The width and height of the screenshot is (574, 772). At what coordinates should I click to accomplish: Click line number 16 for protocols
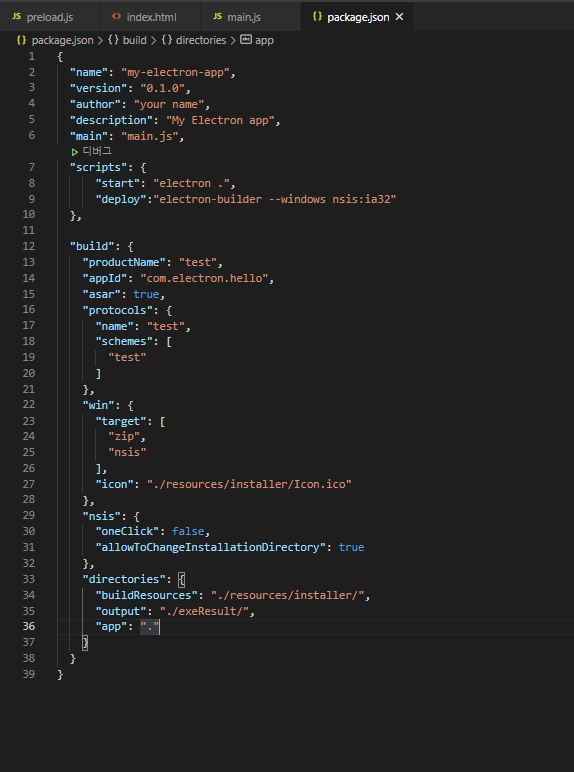29,309
